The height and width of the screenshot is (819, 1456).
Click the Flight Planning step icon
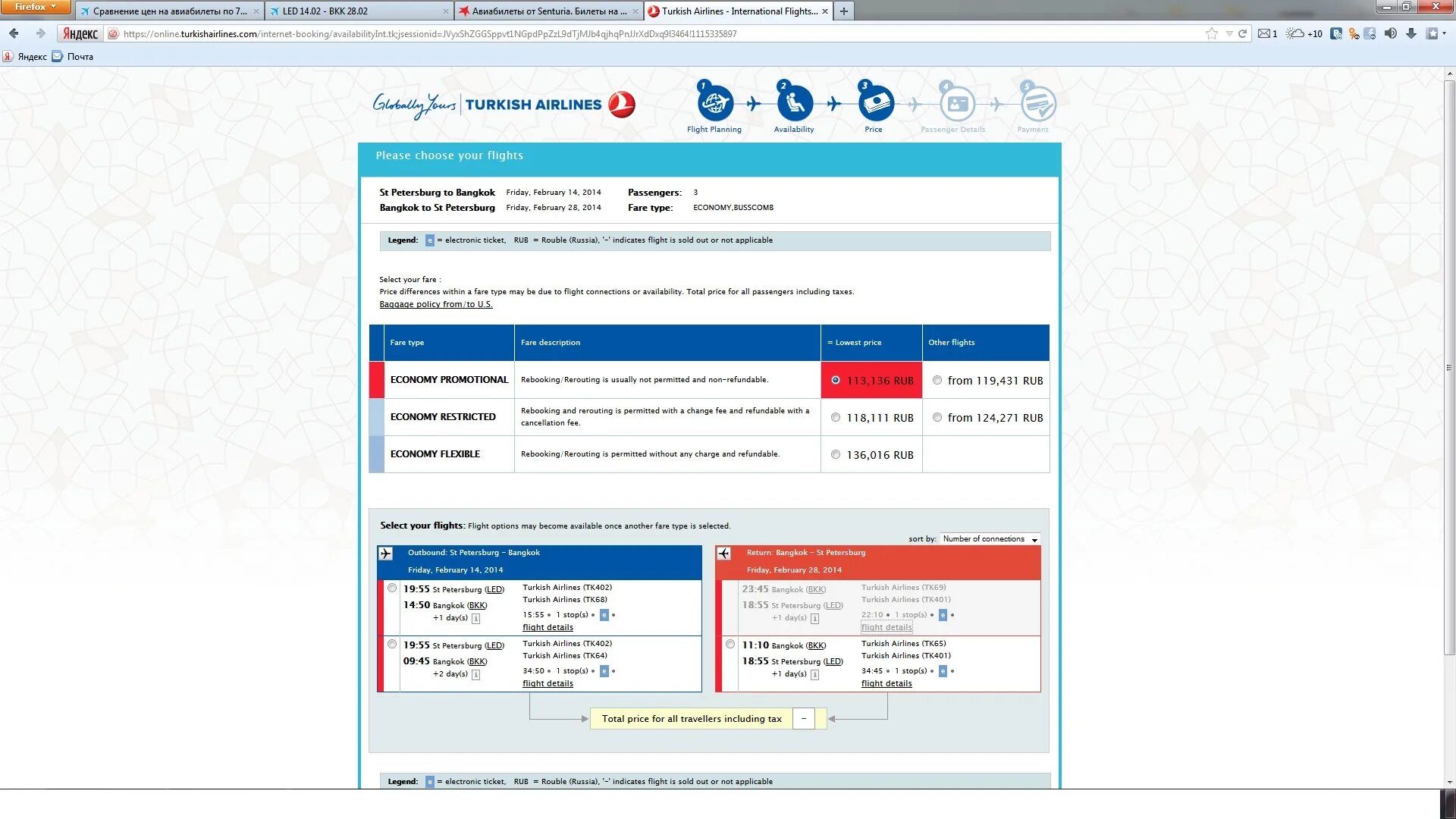coord(714,104)
